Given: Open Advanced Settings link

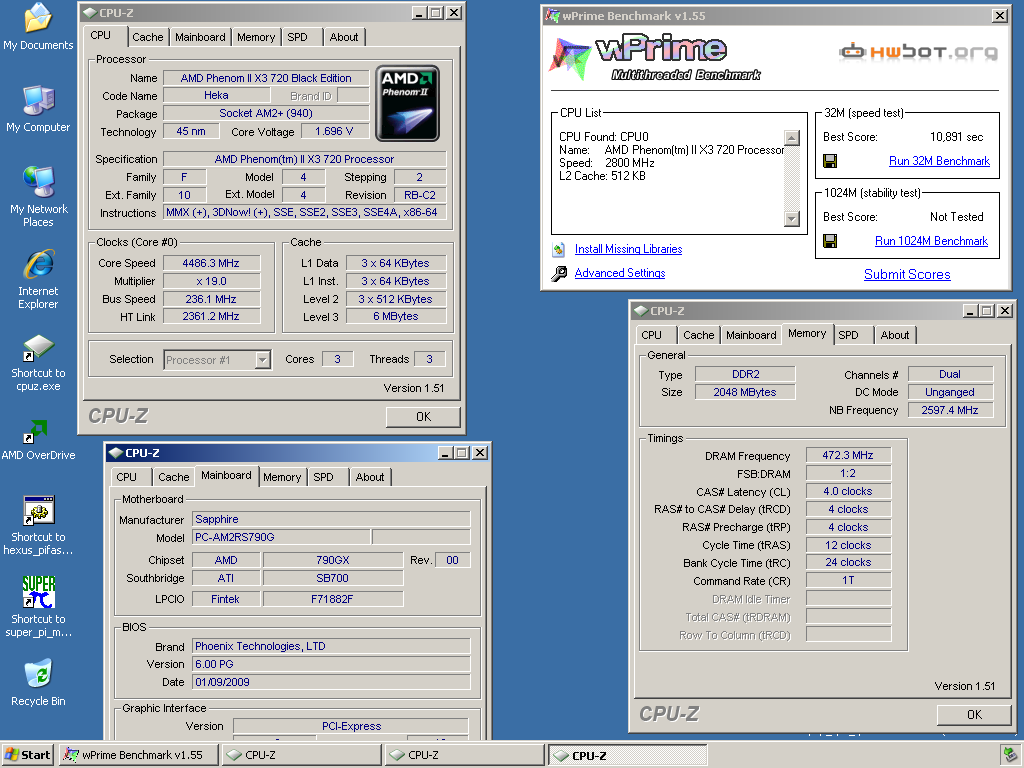Looking at the screenshot, I should pyautogui.click(x=620, y=273).
